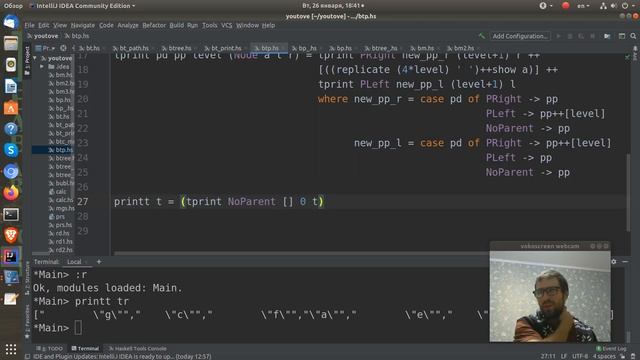640x360 pixels.
Task: Click the editor horizontal scrollbar
Action: pyautogui.click(x=302, y=253)
